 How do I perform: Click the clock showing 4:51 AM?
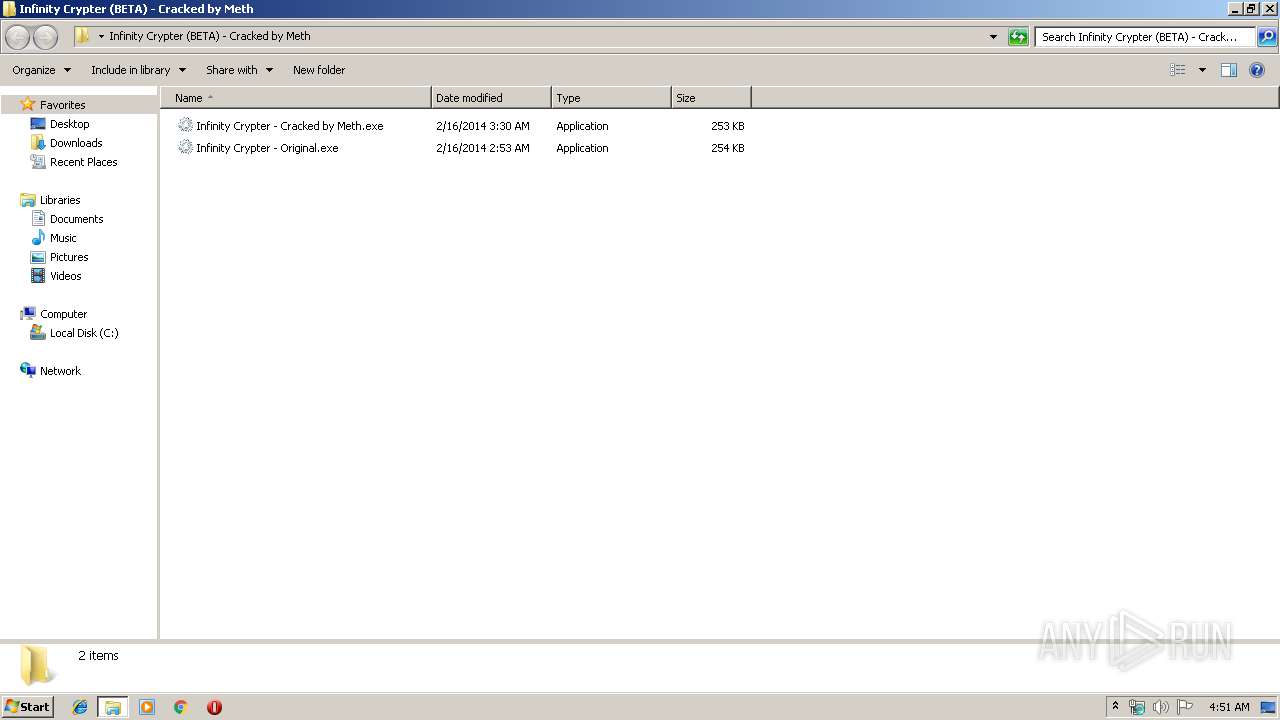[1229, 707]
